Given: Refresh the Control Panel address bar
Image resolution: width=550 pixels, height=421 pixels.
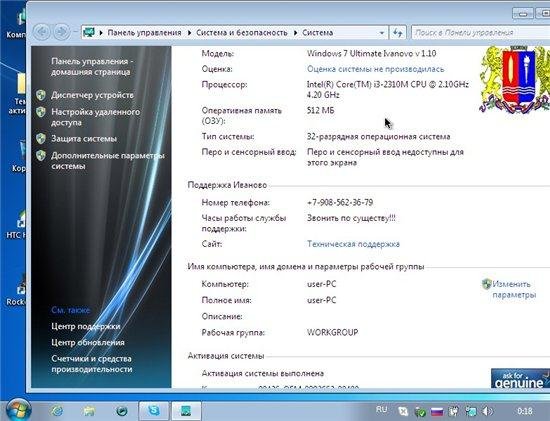Looking at the screenshot, I should point(397,33).
